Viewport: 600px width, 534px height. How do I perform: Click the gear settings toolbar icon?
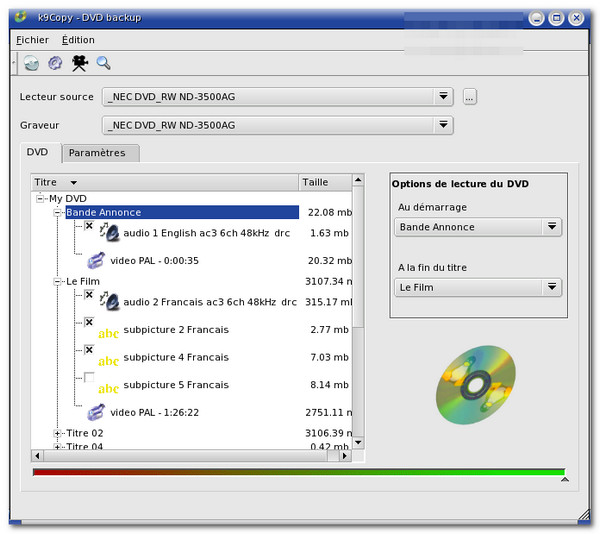pyautogui.click(x=55, y=63)
